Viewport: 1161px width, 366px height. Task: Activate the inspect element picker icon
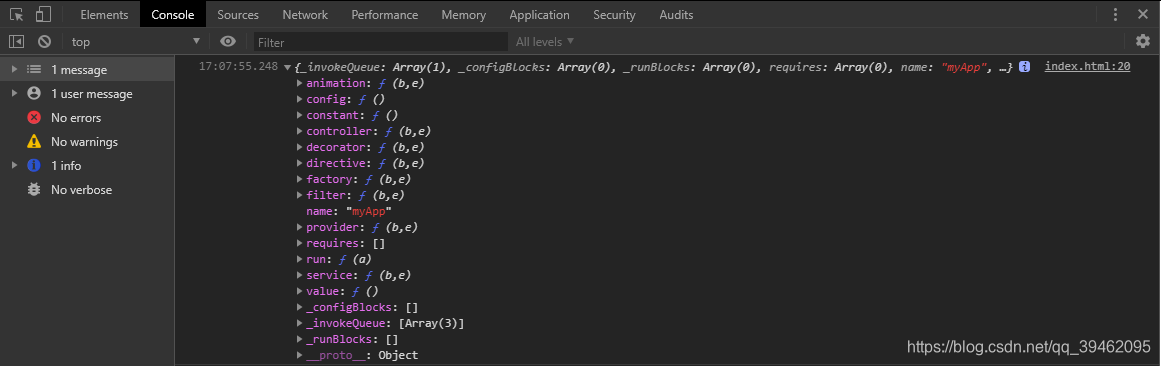pyautogui.click(x=16, y=14)
